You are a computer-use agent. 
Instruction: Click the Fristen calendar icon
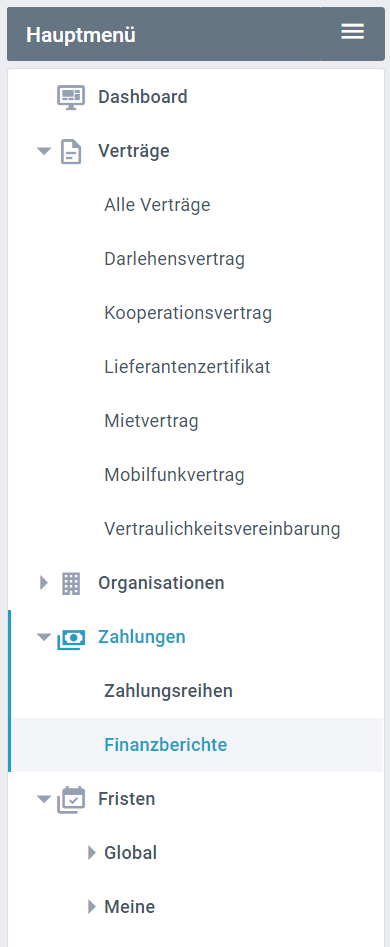click(71, 800)
